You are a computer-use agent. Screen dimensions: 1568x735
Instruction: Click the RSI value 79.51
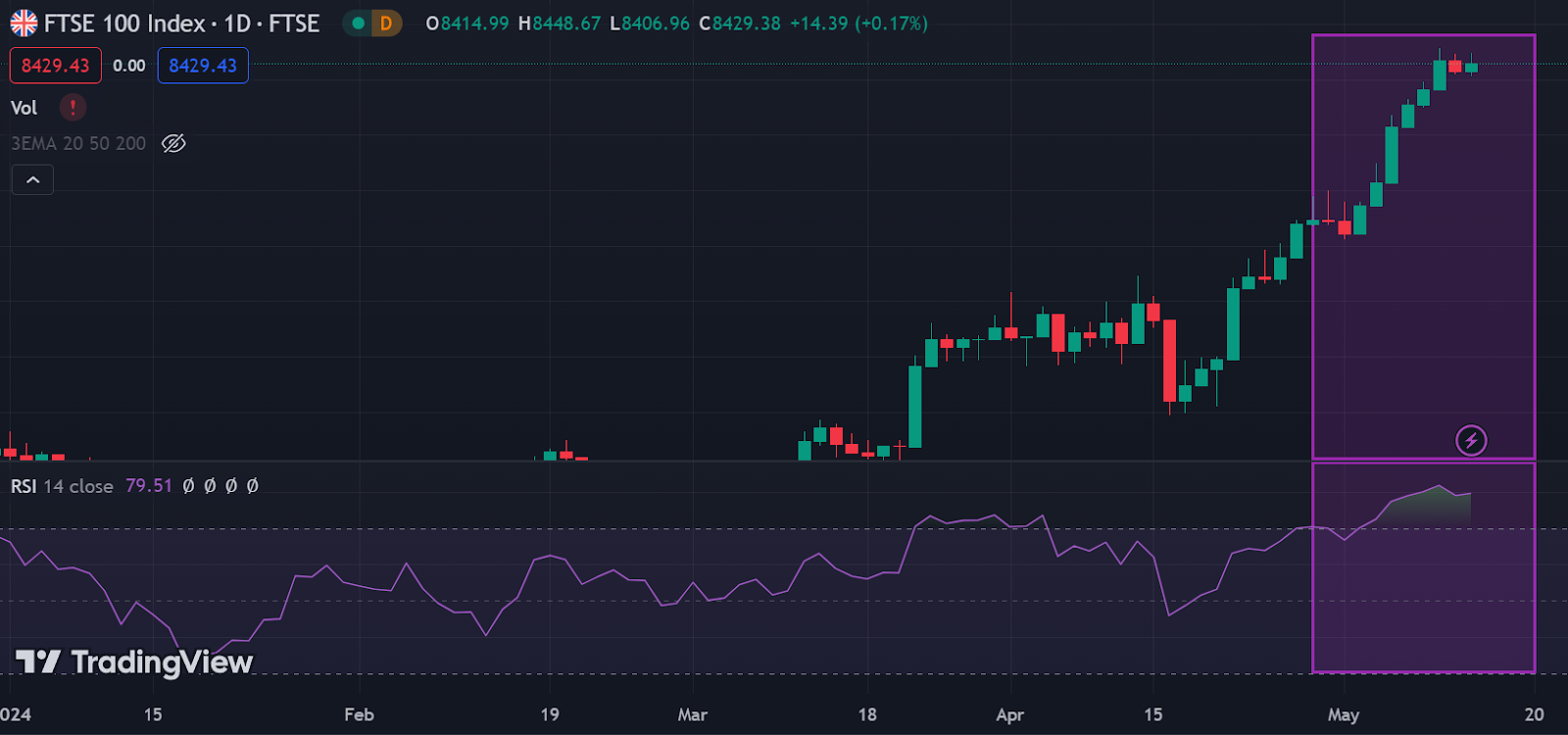149,486
